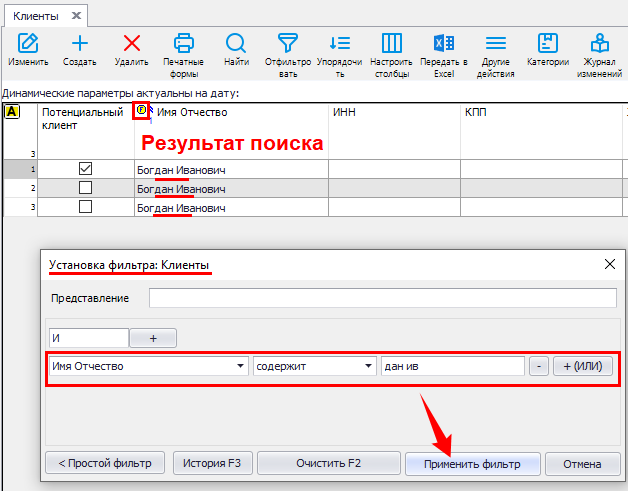Click Передать в Excel icon
This screenshot has height=491, width=628.
444,43
